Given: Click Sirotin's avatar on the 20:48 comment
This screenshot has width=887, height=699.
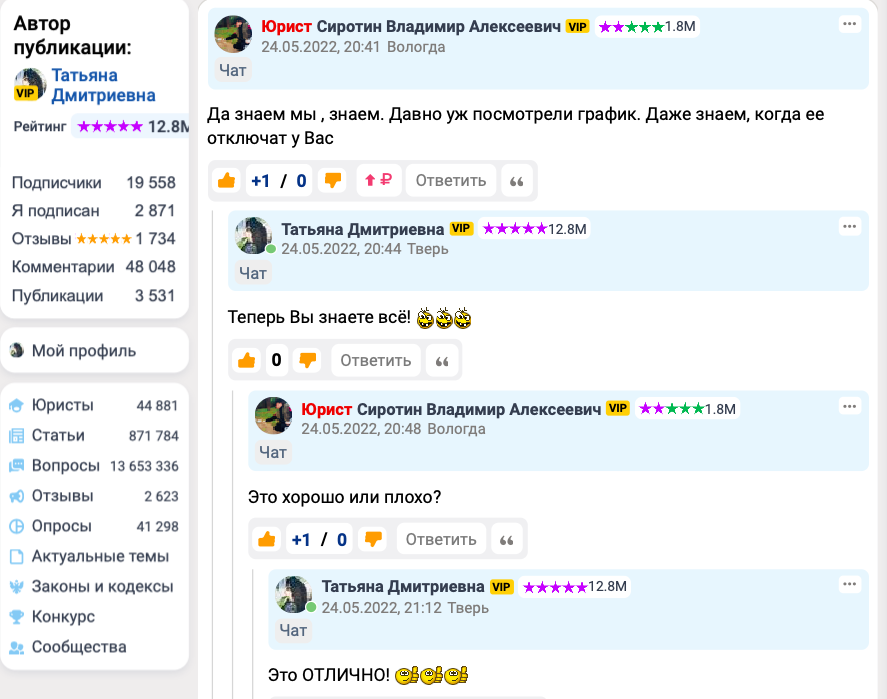Looking at the screenshot, I should pos(274,415).
